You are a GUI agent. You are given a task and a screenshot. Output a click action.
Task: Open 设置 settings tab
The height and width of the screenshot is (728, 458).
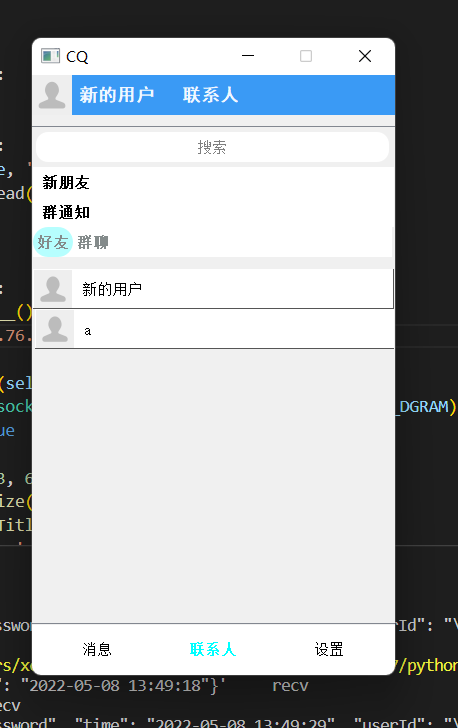[x=329, y=649]
